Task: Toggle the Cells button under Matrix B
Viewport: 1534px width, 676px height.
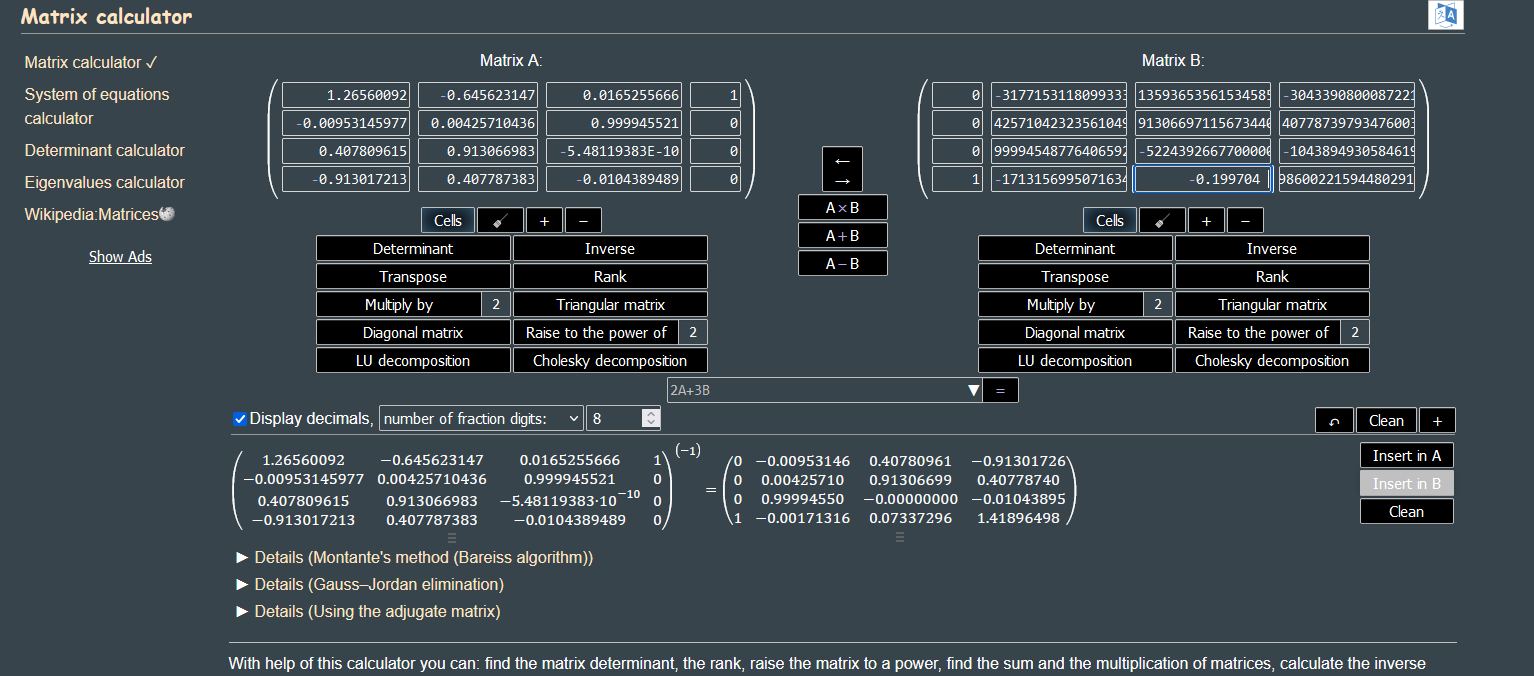Action: [1110, 221]
